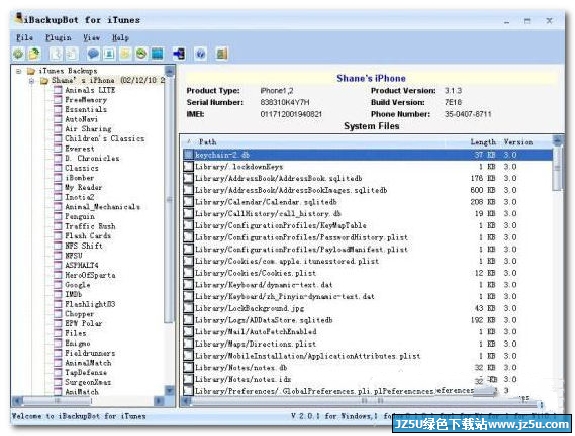The width and height of the screenshot is (575, 436).
Task: Collapse the iTunes Backups tree node
Action: pos(19,71)
